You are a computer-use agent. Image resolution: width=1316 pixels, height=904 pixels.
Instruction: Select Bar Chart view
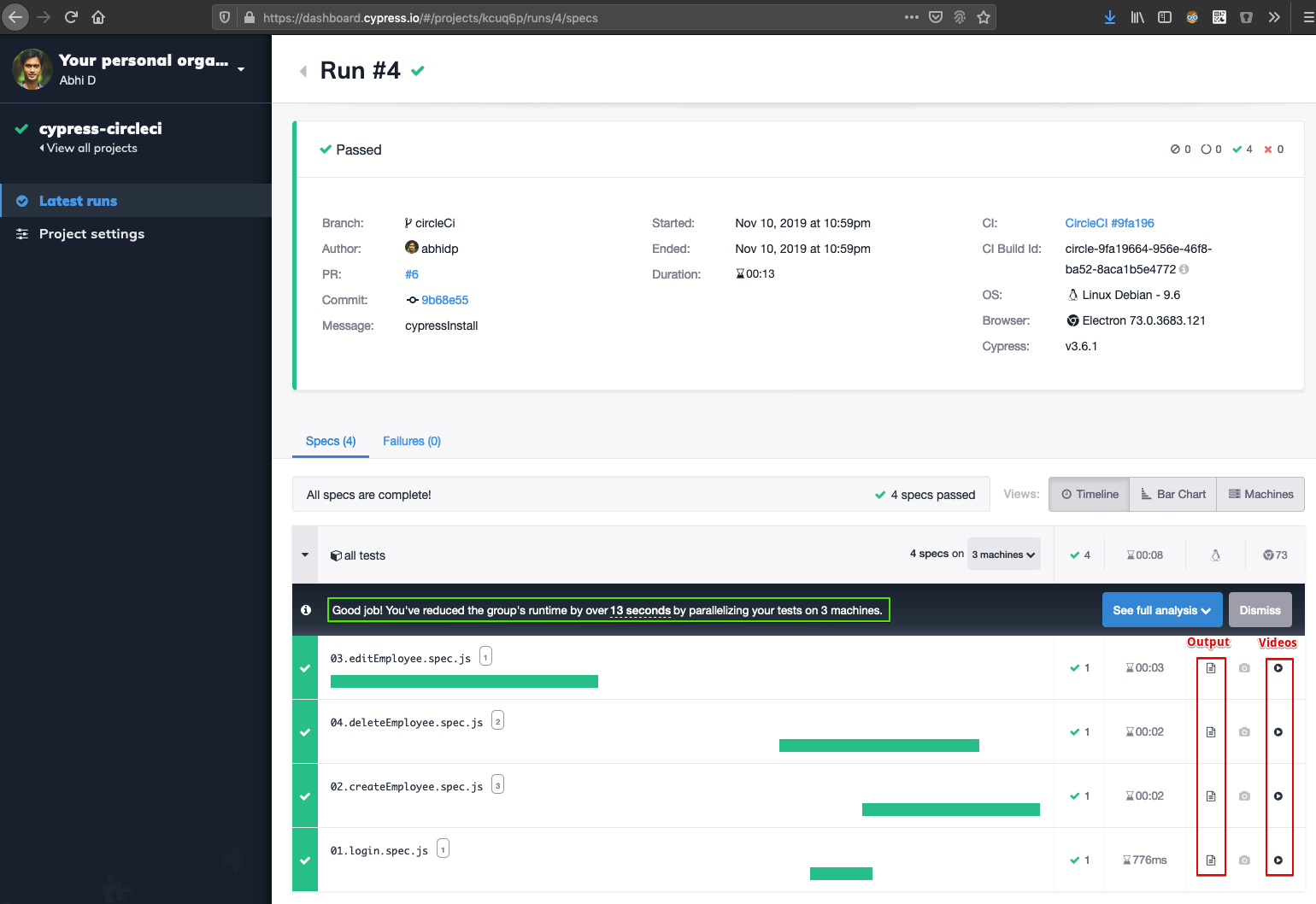click(x=1173, y=494)
